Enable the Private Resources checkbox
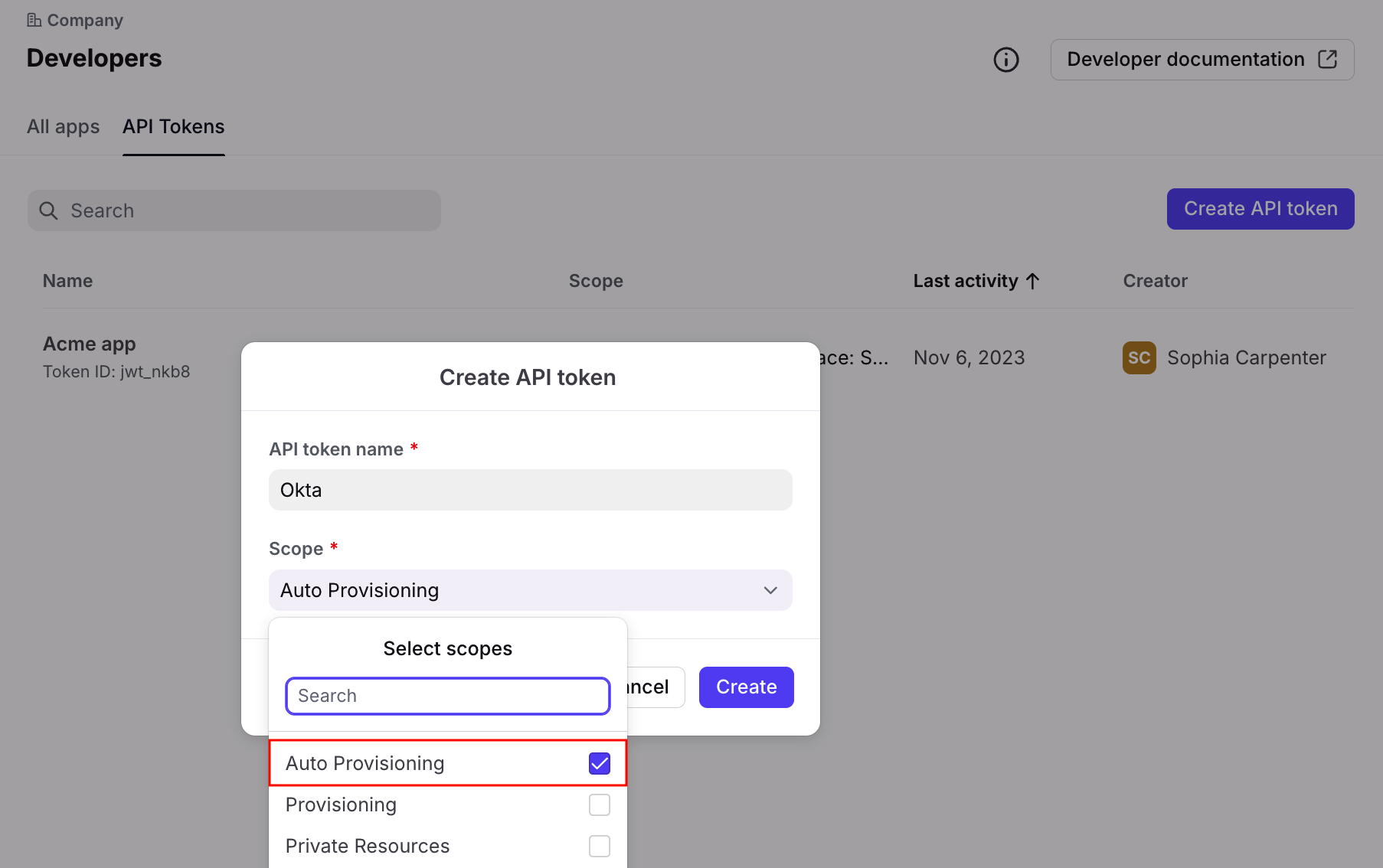This screenshot has width=1383, height=868. click(599, 846)
